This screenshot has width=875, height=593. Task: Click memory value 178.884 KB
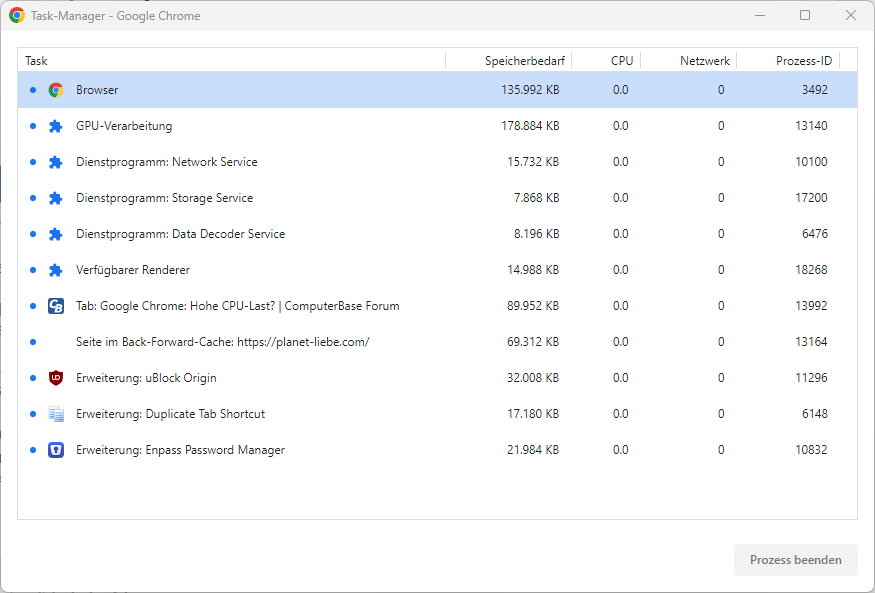point(530,126)
